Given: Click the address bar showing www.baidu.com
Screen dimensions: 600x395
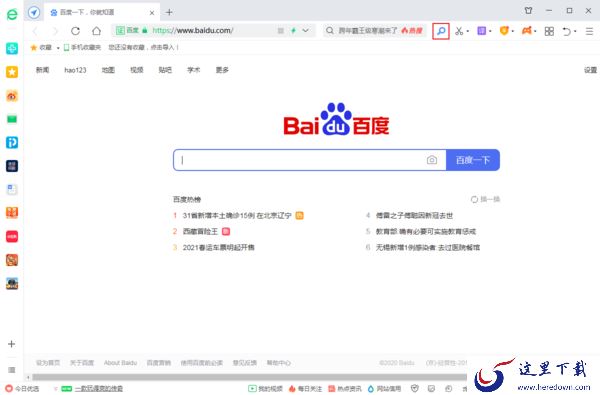Looking at the screenshot, I should (212, 31).
